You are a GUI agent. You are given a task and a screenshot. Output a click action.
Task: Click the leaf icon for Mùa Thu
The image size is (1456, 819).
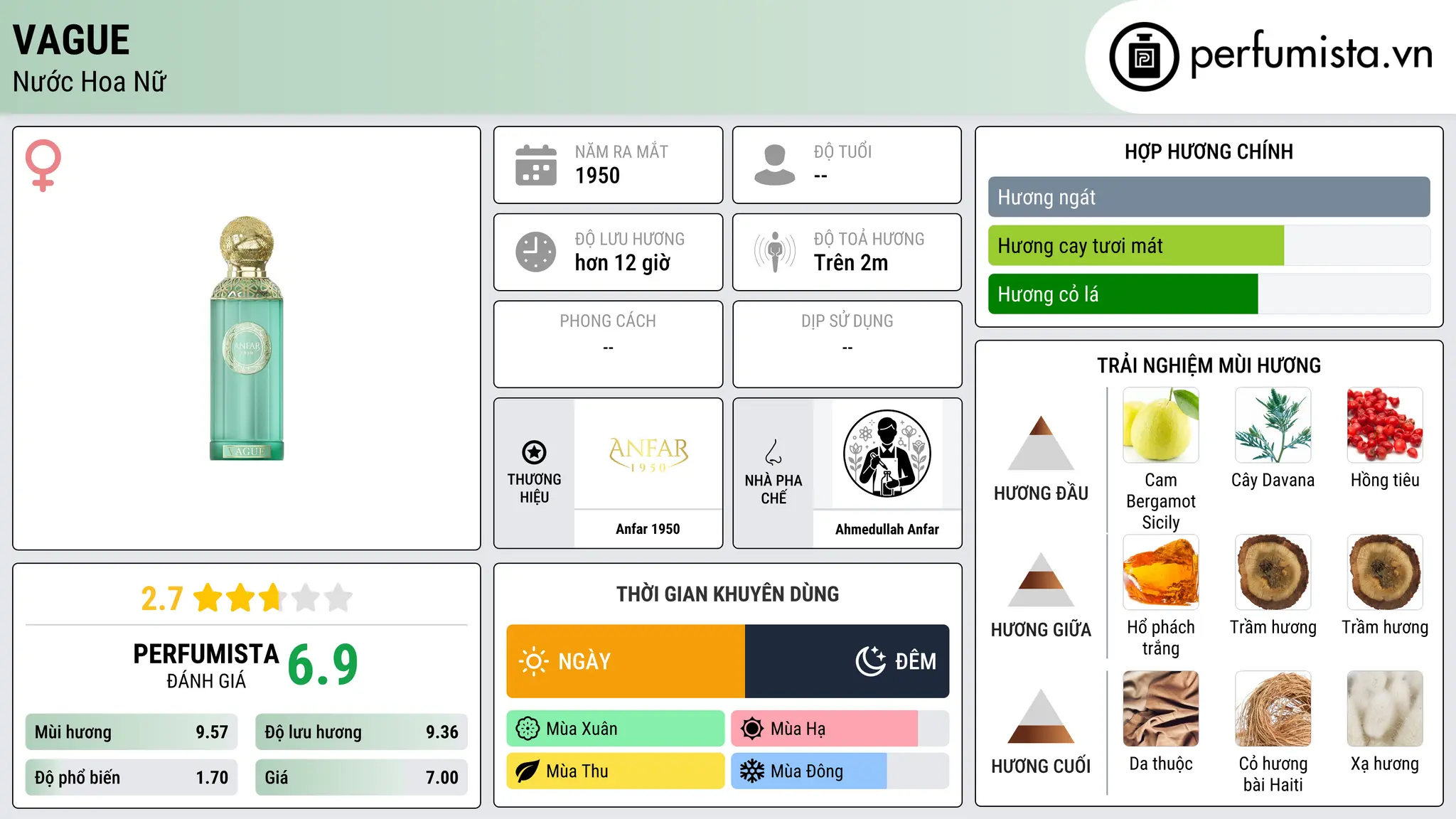[528, 771]
